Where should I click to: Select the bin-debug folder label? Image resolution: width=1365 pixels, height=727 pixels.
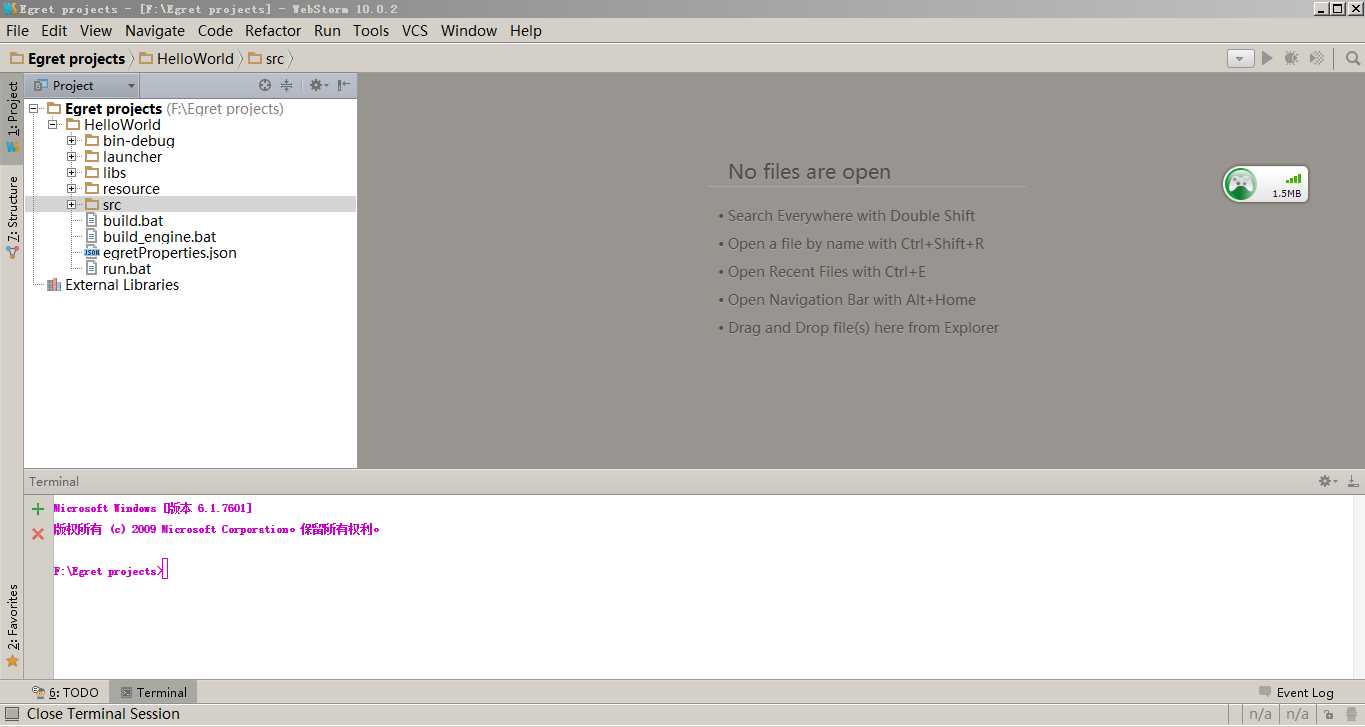139,141
